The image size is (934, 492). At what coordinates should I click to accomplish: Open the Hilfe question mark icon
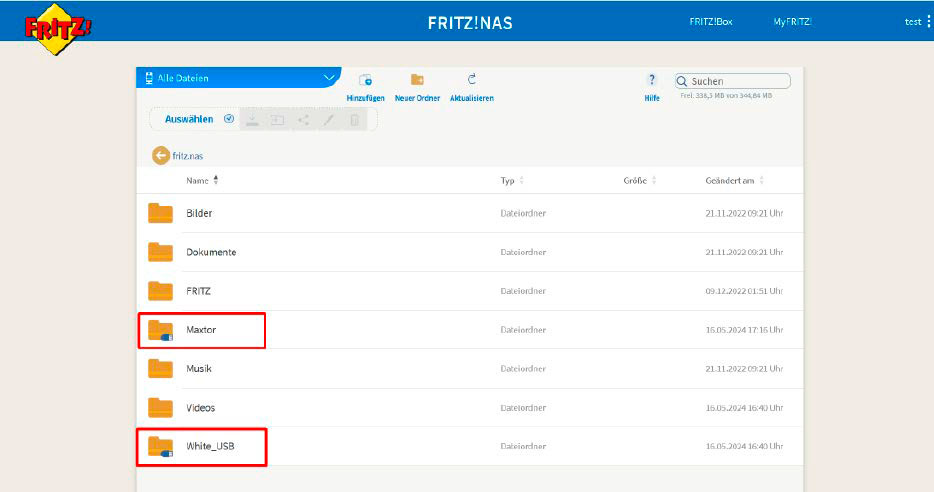coord(652,80)
